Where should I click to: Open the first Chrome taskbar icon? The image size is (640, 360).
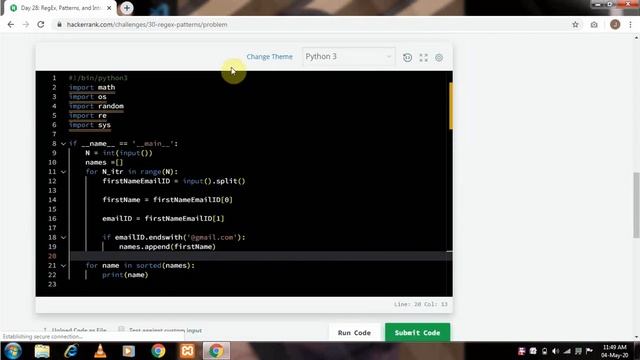pyautogui.click(x=158, y=351)
